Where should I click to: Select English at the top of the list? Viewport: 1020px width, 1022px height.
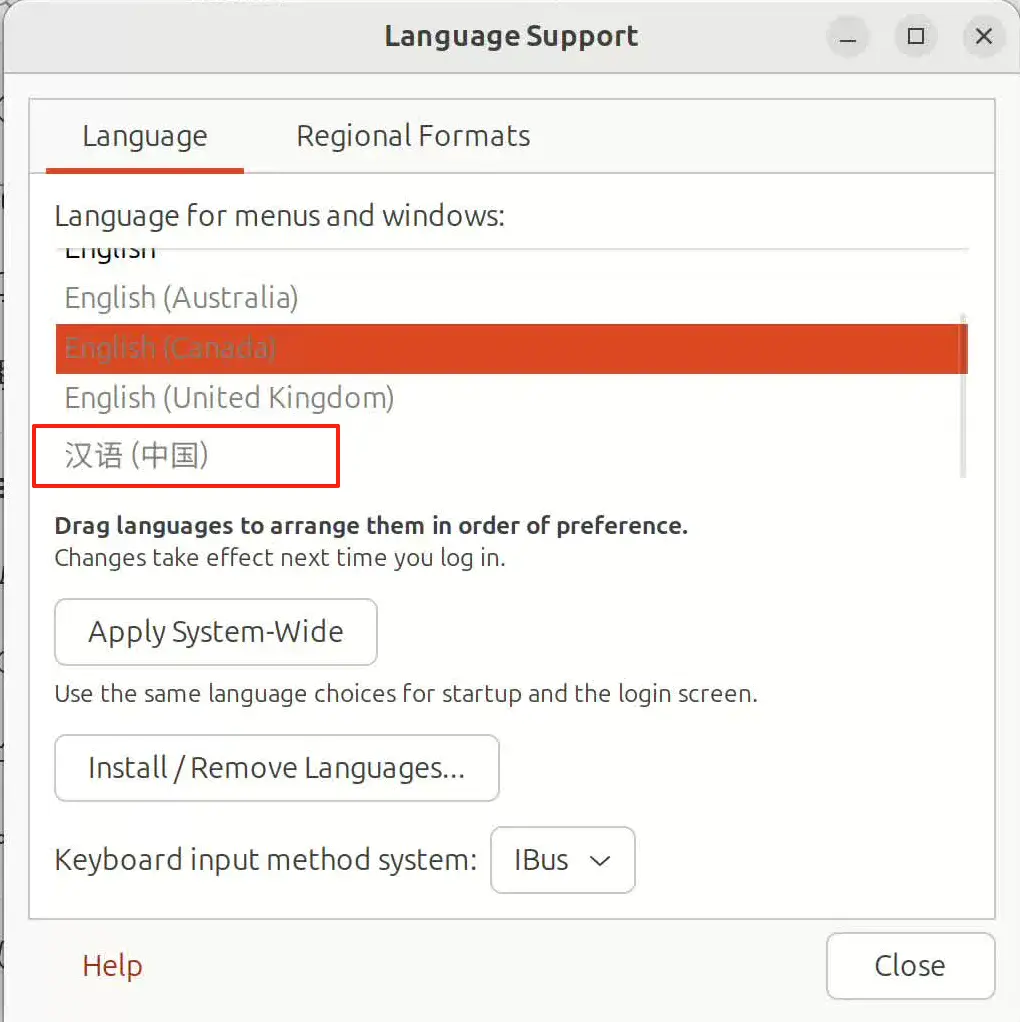[110, 250]
